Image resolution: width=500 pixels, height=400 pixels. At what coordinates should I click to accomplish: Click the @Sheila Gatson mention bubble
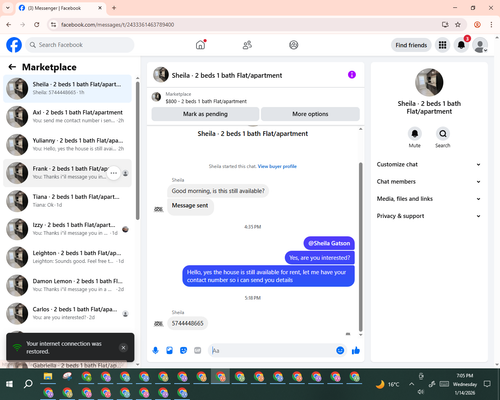tap(329, 243)
